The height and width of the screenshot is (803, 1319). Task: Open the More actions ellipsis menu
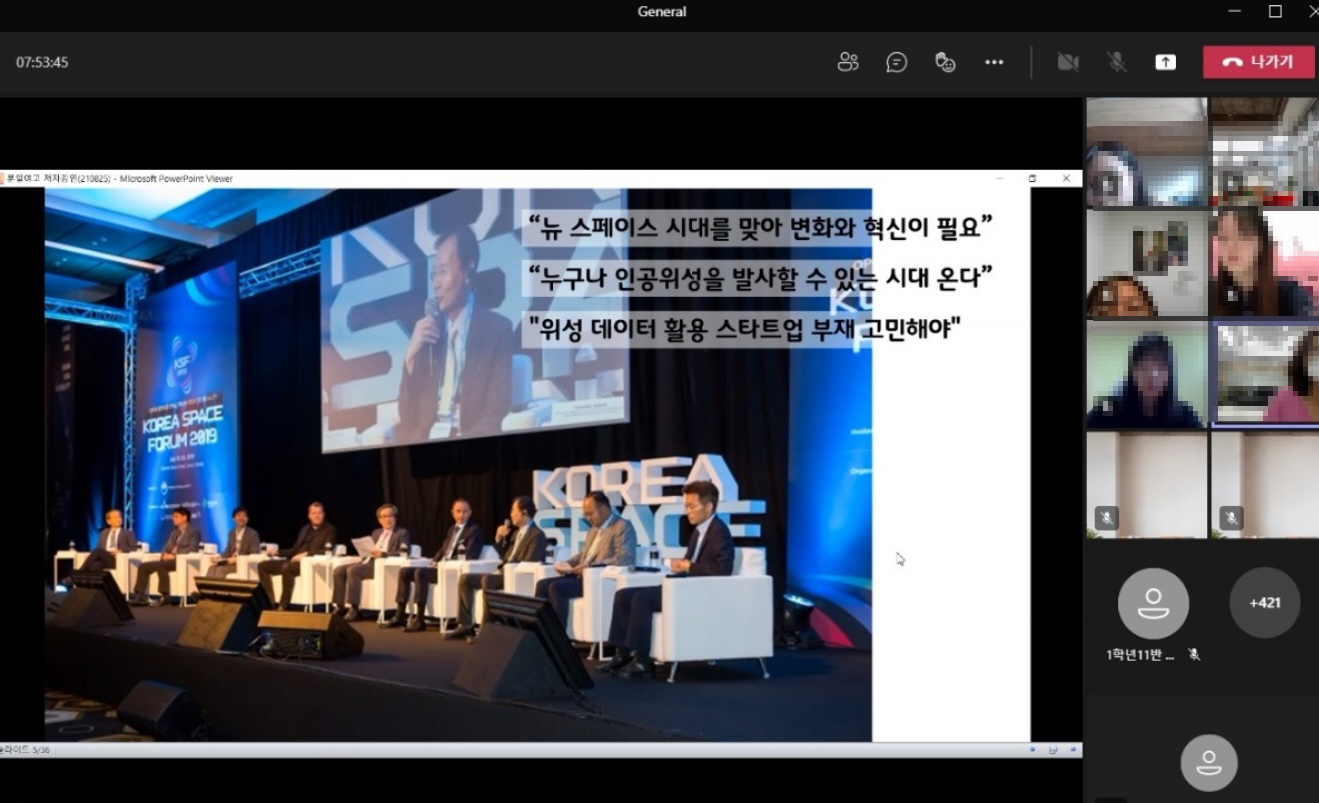(x=994, y=62)
